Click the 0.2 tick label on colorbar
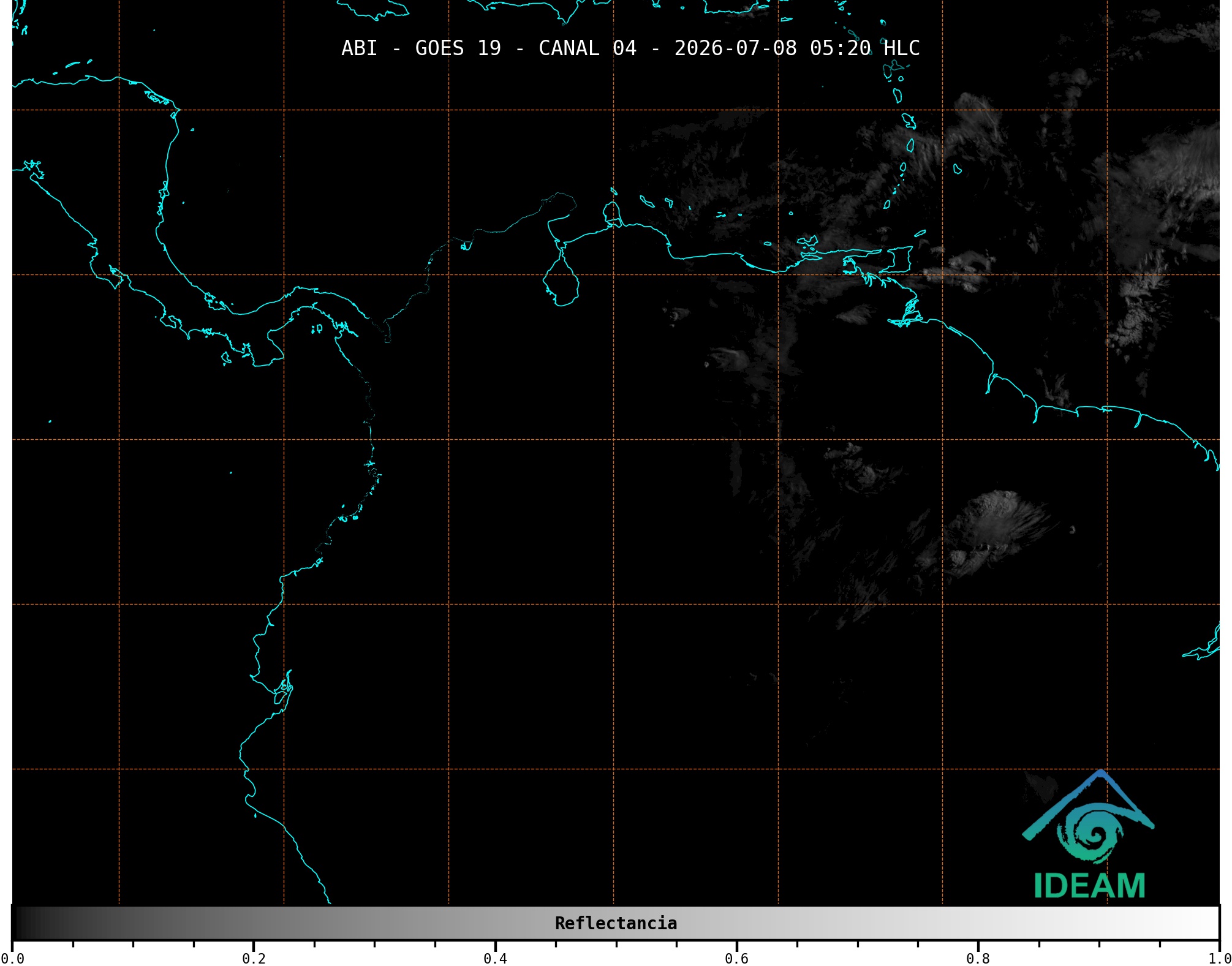The height and width of the screenshot is (966, 1232). (254, 958)
